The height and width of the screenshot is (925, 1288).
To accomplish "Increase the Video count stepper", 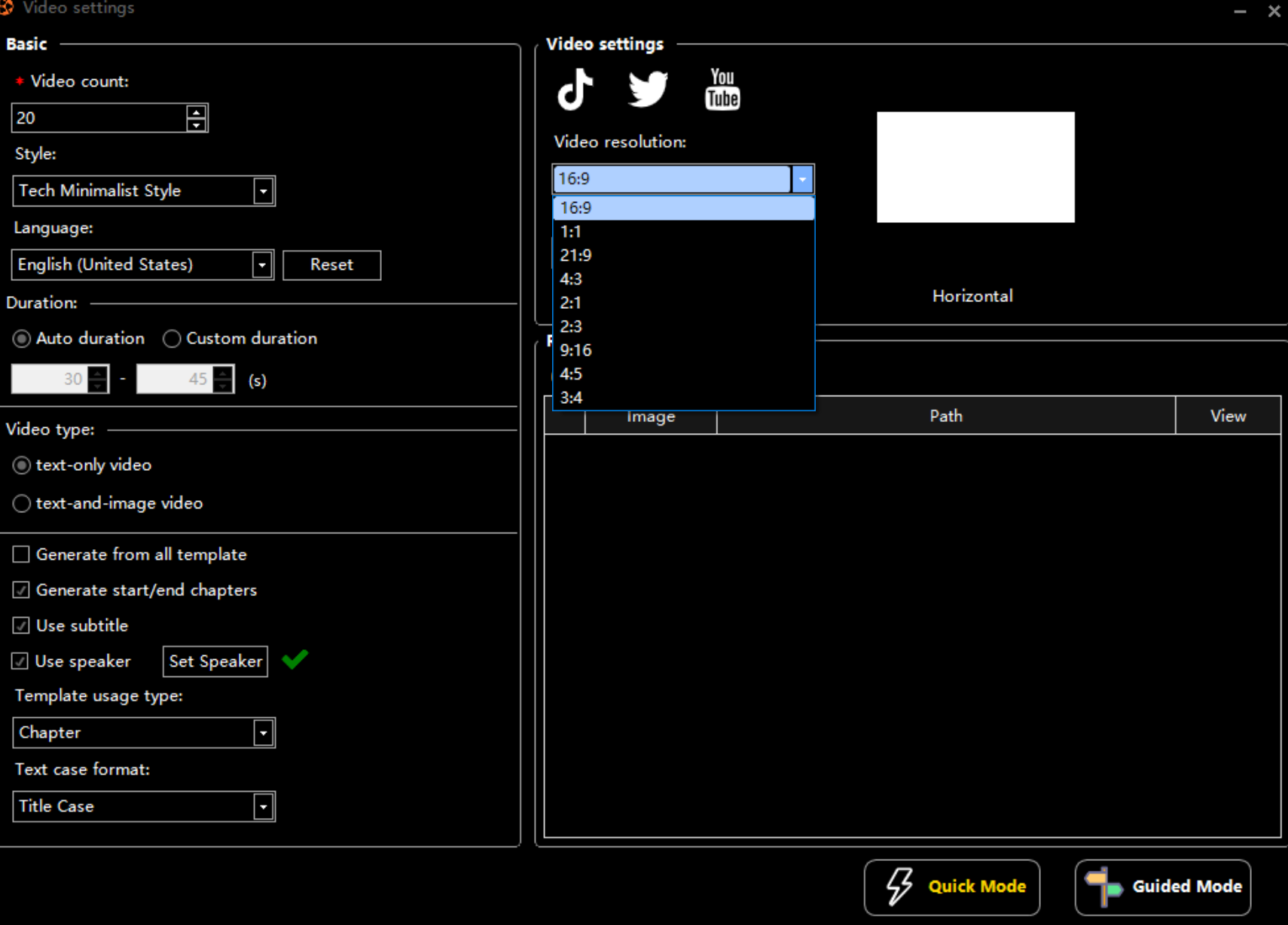I will pos(197,111).
